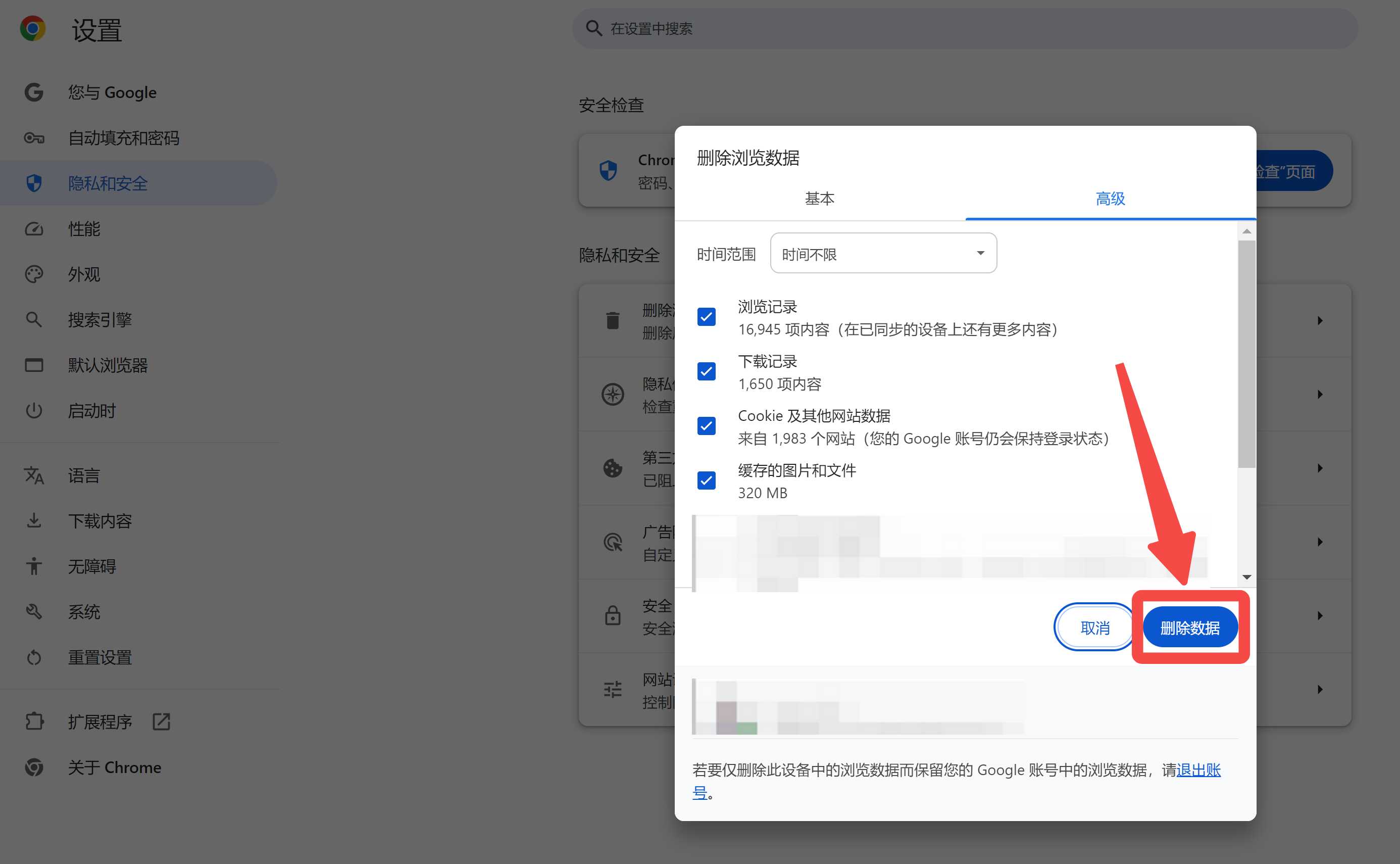This screenshot has width=1400, height=864.
Task: Click the download icon for 下载内容
Action: (34, 520)
